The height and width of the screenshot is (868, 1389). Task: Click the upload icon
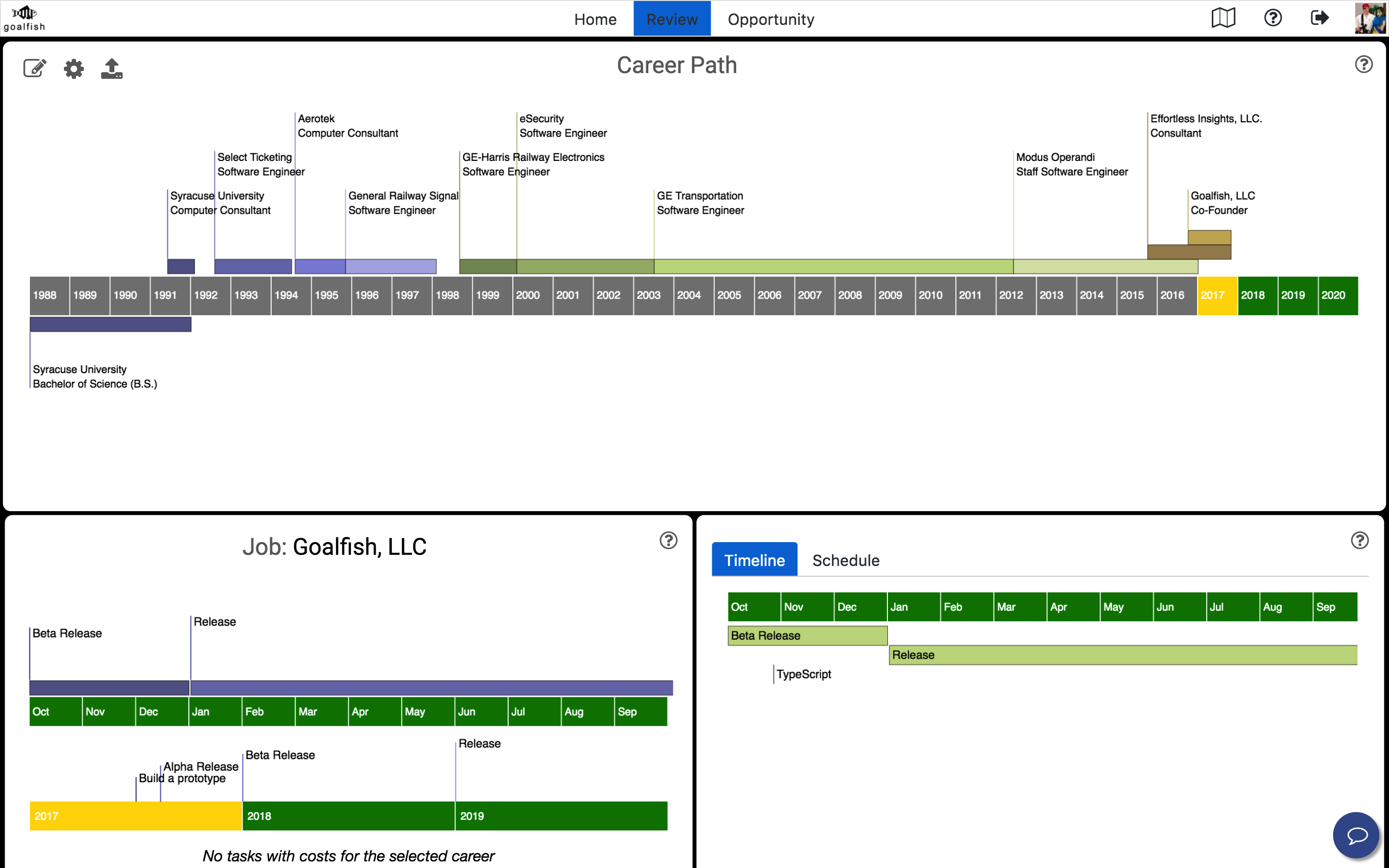[x=112, y=69]
